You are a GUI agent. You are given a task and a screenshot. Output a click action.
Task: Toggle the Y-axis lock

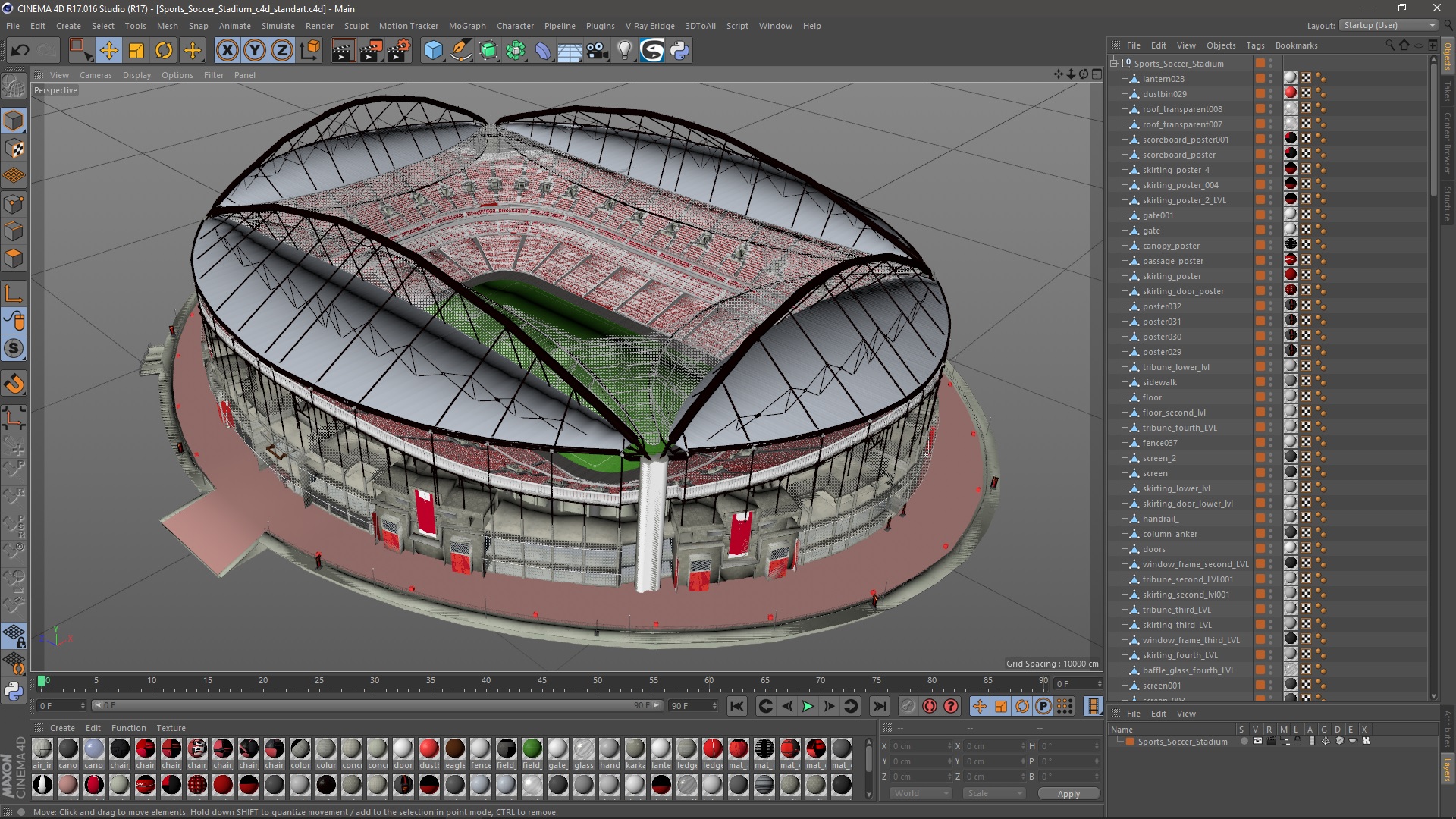[x=254, y=51]
